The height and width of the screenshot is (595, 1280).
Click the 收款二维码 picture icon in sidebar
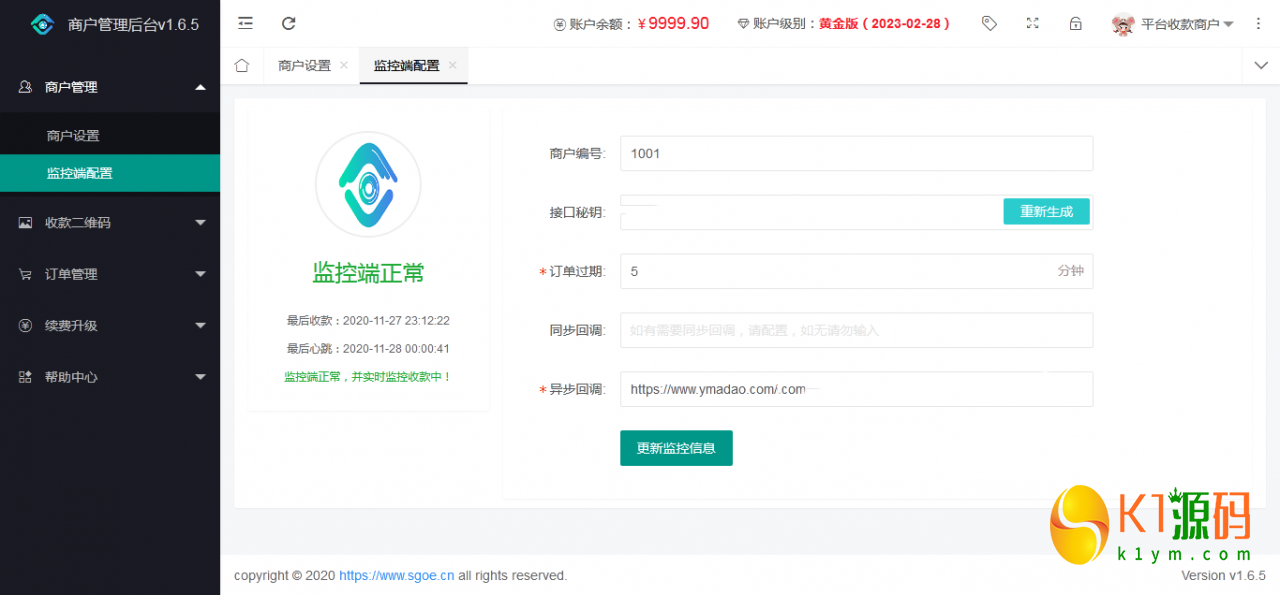click(x=25, y=223)
